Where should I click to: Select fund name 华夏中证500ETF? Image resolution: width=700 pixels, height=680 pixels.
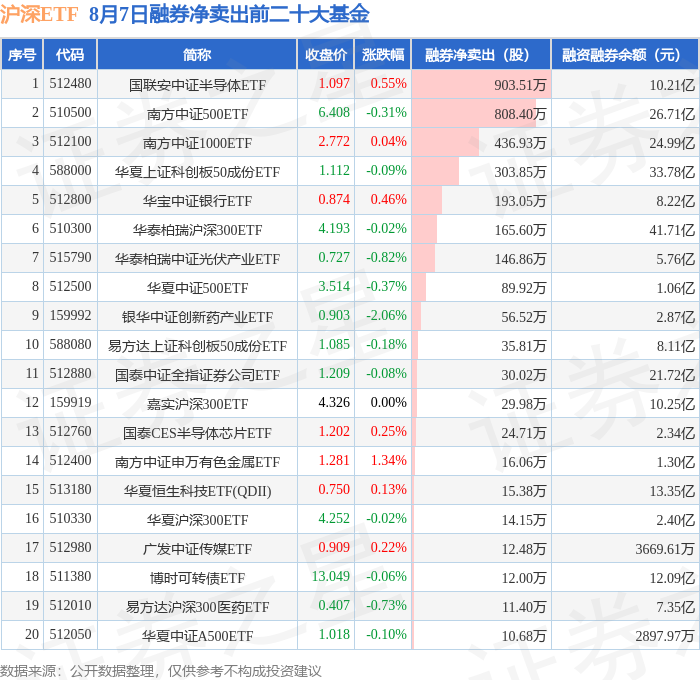click(197, 288)
